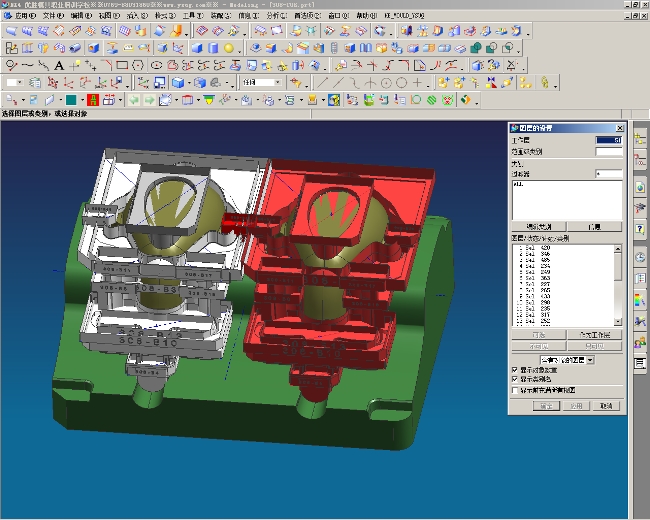Click the layer list scrollbar down arrow

pyautogui.click(x=618, y=322)
